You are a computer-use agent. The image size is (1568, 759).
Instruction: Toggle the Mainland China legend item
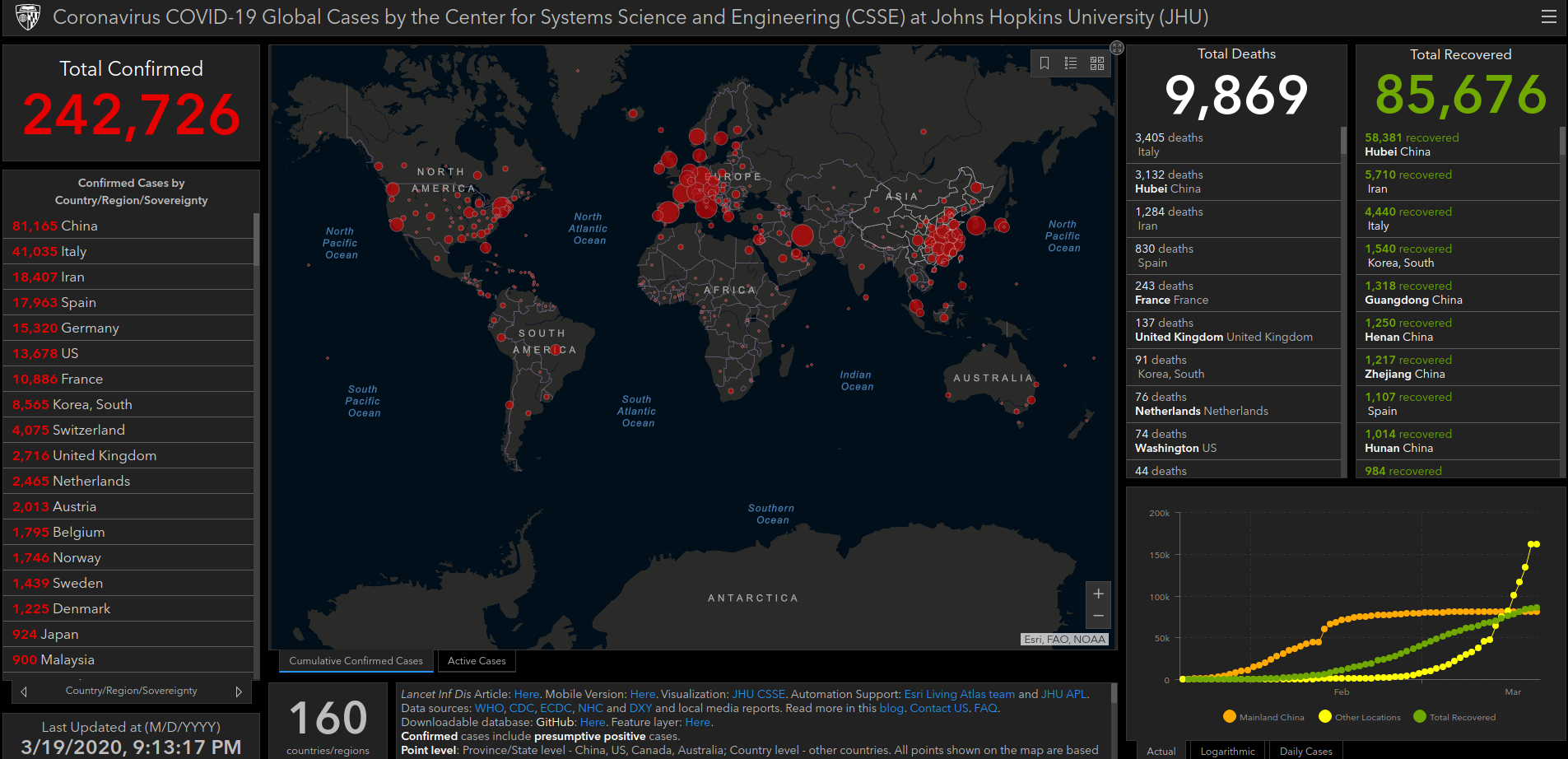pyautogui.click(x=1263, y=717)
